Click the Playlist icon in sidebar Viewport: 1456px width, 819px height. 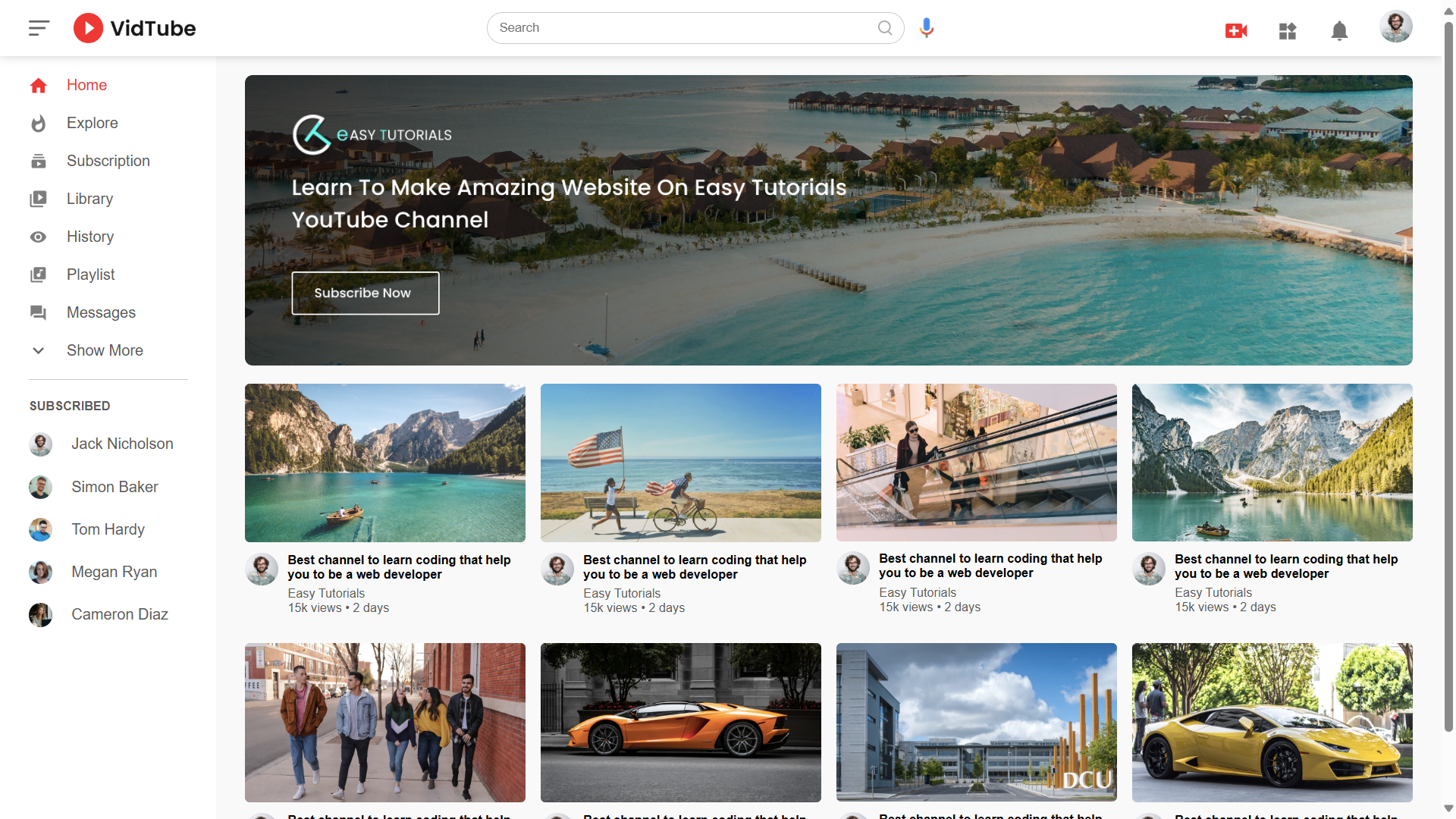[x=39, y=275]
